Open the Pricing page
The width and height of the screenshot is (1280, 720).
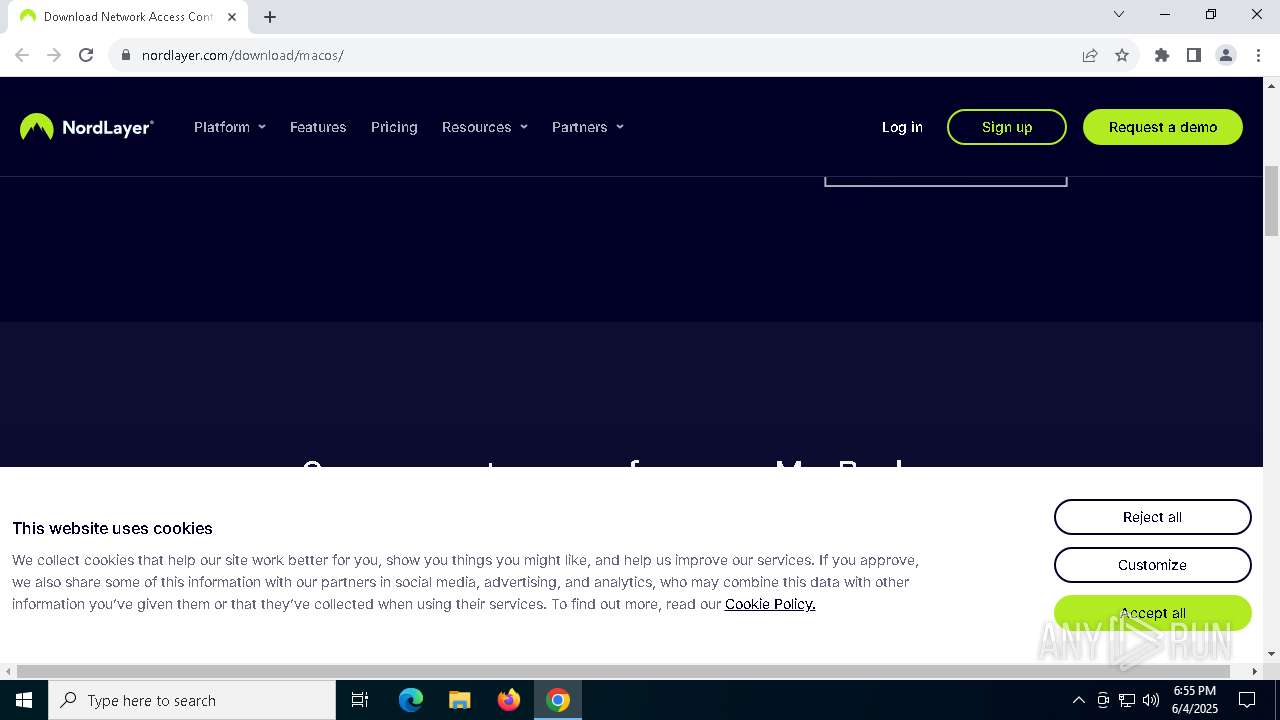[394, 127]
